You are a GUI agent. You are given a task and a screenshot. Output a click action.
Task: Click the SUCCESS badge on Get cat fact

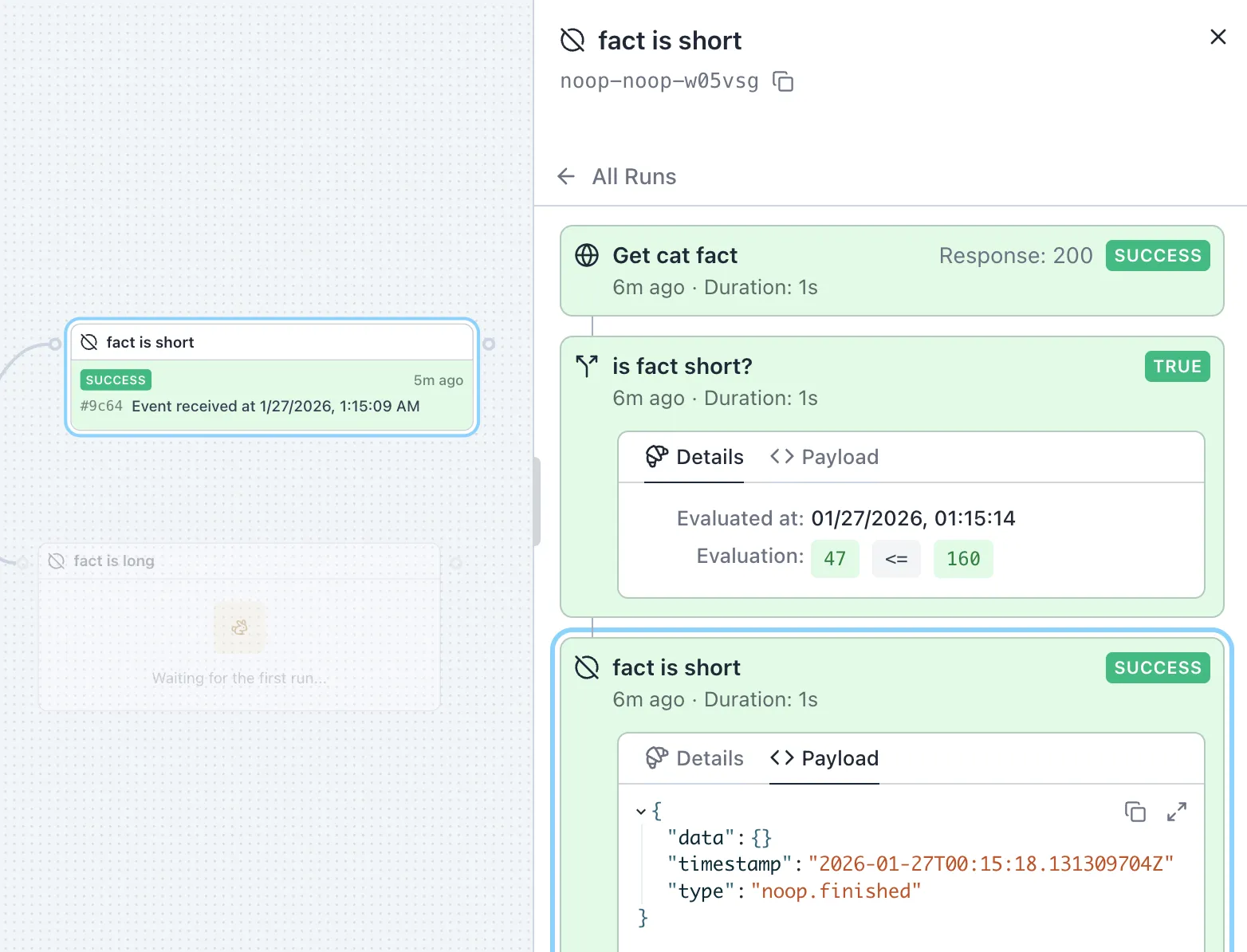point(1157,256)
